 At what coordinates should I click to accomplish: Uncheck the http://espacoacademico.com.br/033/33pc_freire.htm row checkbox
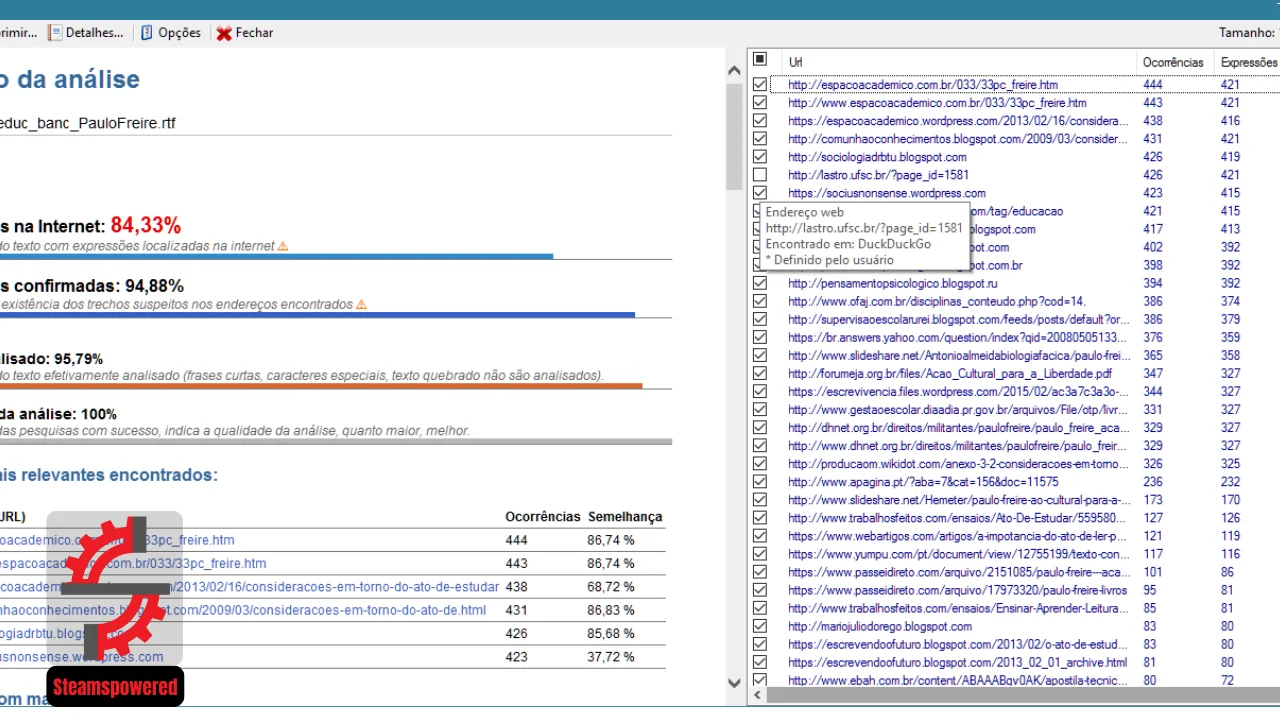pos(760,85)
